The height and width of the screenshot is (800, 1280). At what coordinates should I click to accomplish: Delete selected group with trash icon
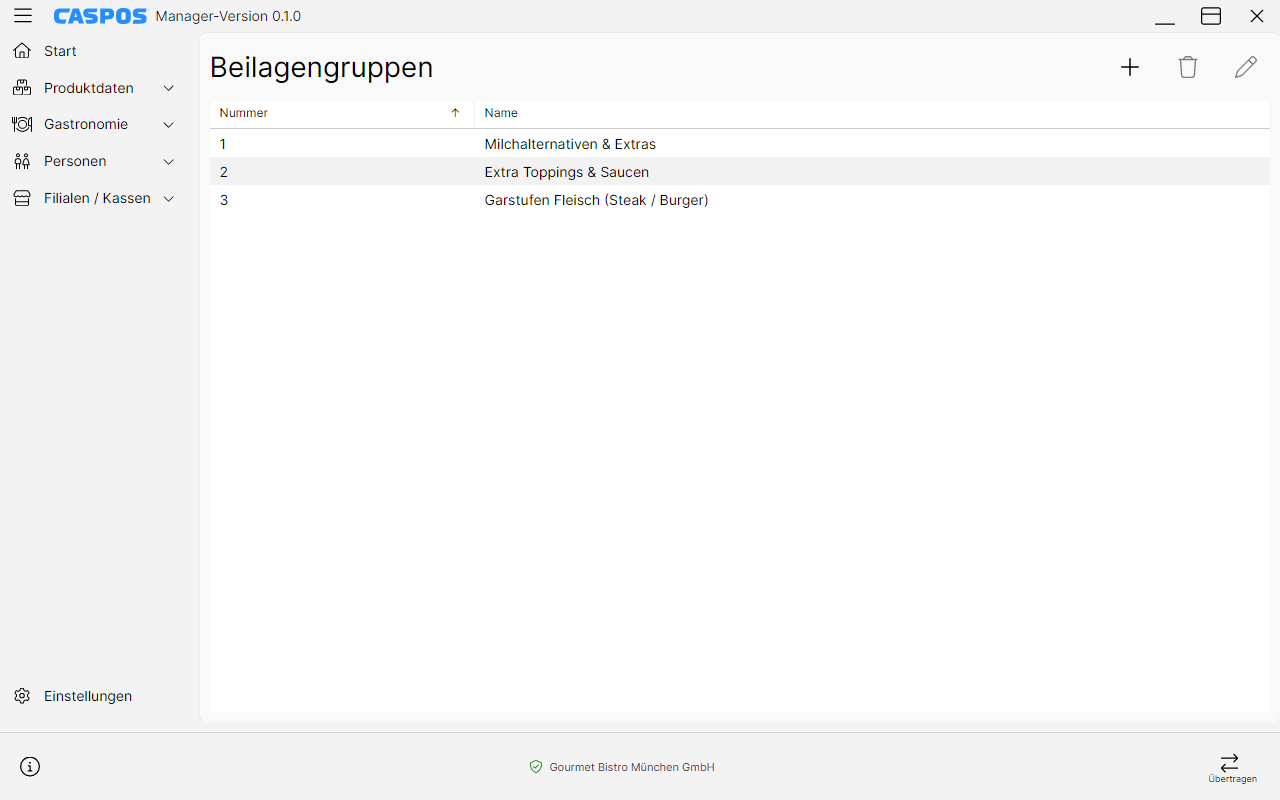[x=1188, y=67]
